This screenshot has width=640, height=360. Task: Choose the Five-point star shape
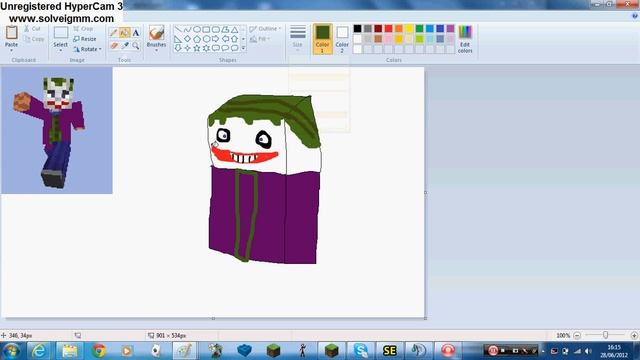point(197,48)
